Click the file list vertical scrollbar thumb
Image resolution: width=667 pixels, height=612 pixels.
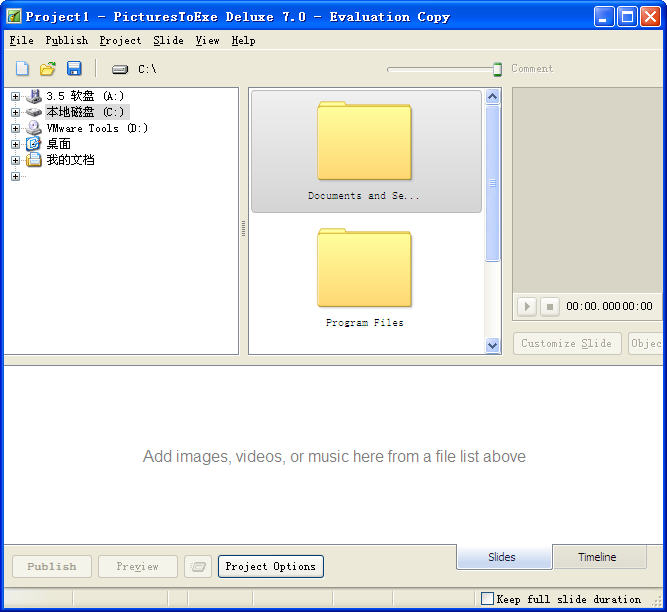point(493,183)
